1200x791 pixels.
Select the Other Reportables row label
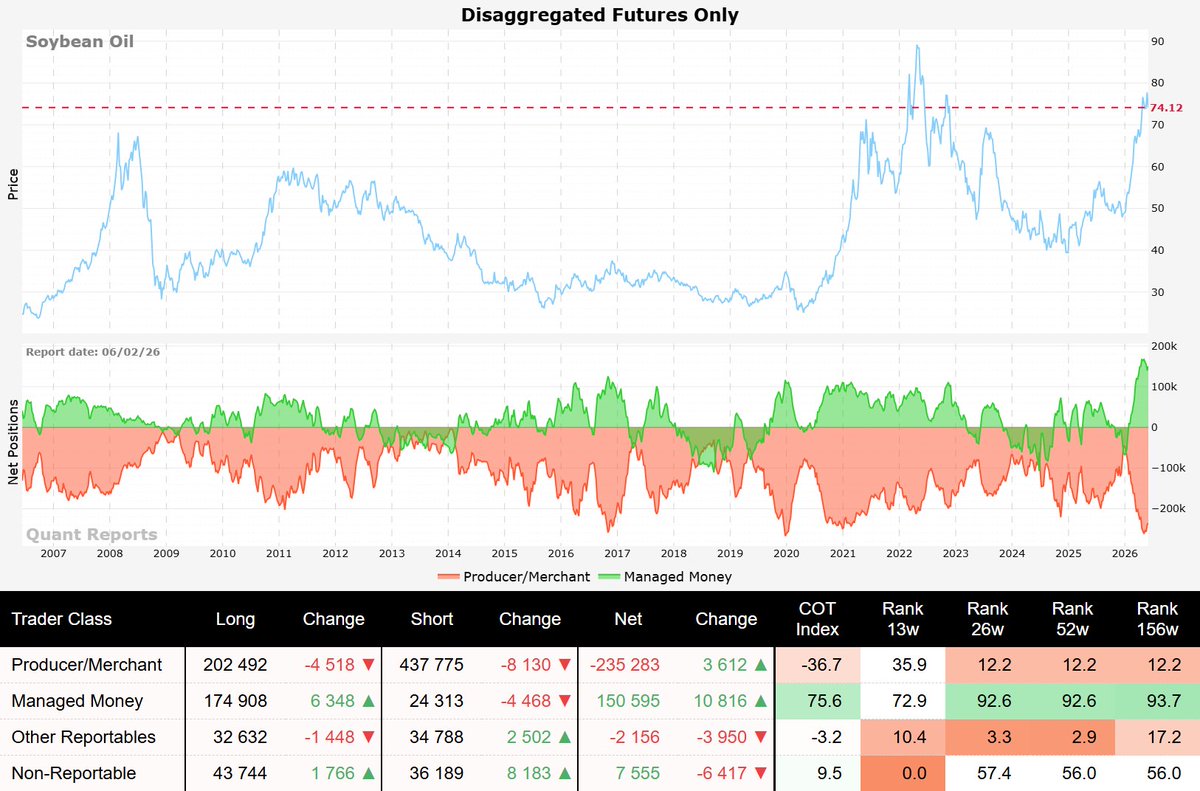(x=84, y=737)
